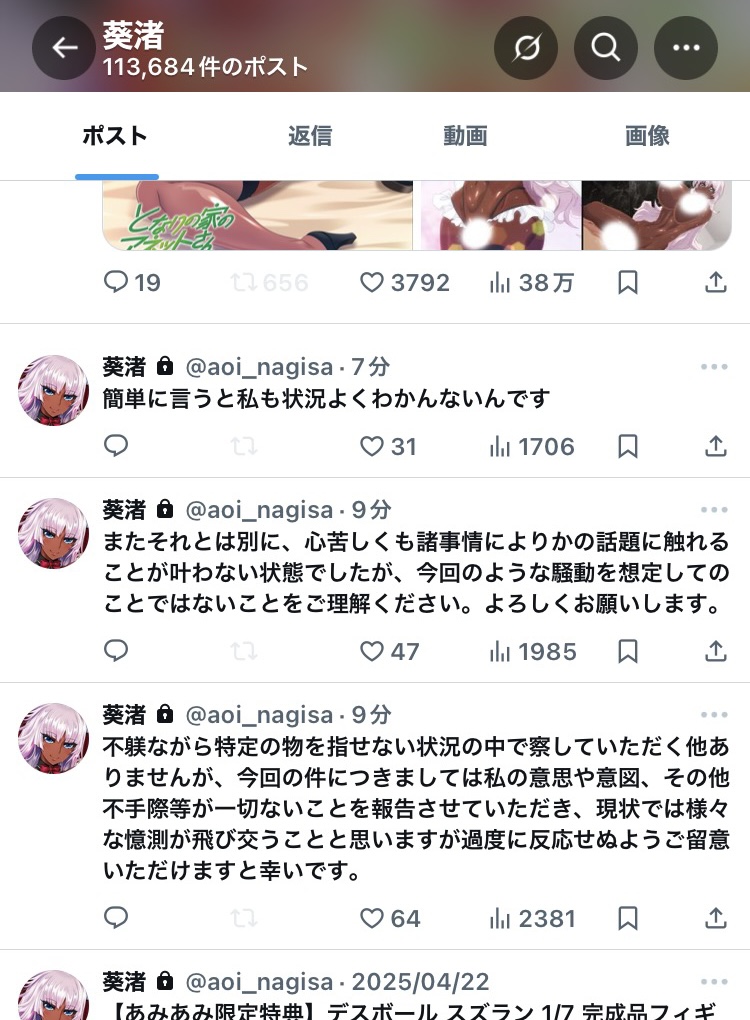Switch to the 返信 tab
The image size is (750, 1020).
(310, 136)
